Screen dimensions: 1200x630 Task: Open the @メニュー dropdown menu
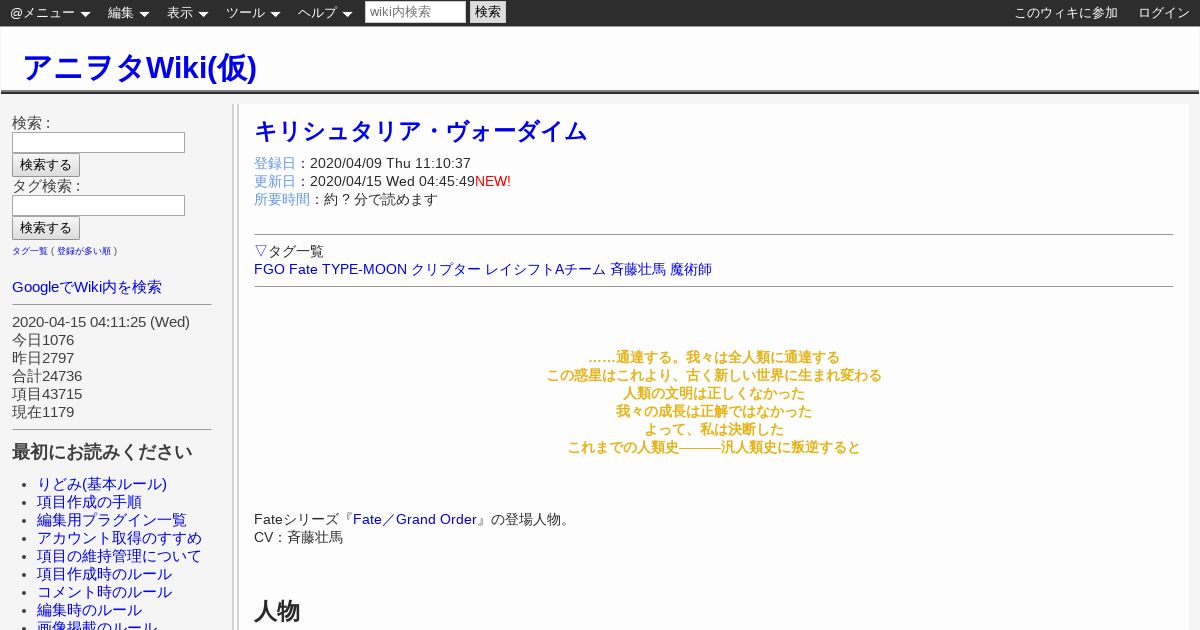pos(50,13)
